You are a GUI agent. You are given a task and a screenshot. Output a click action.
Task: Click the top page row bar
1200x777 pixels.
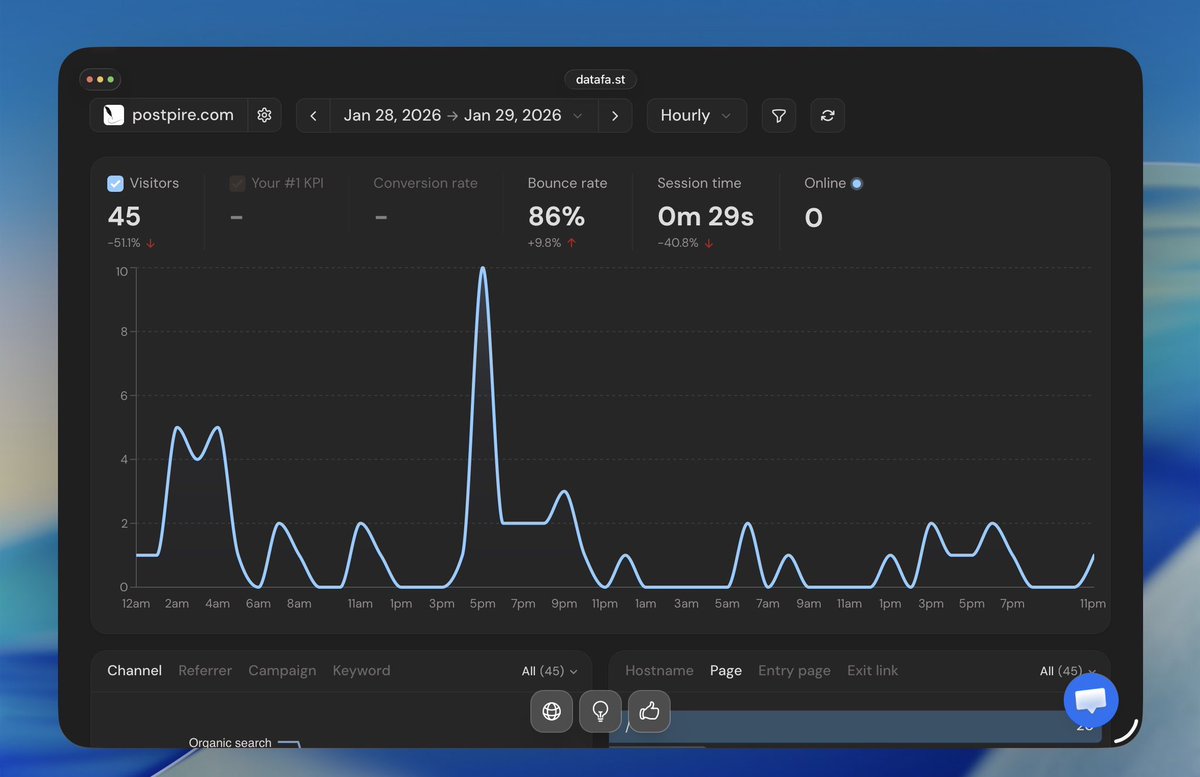[x=856, y=727]
